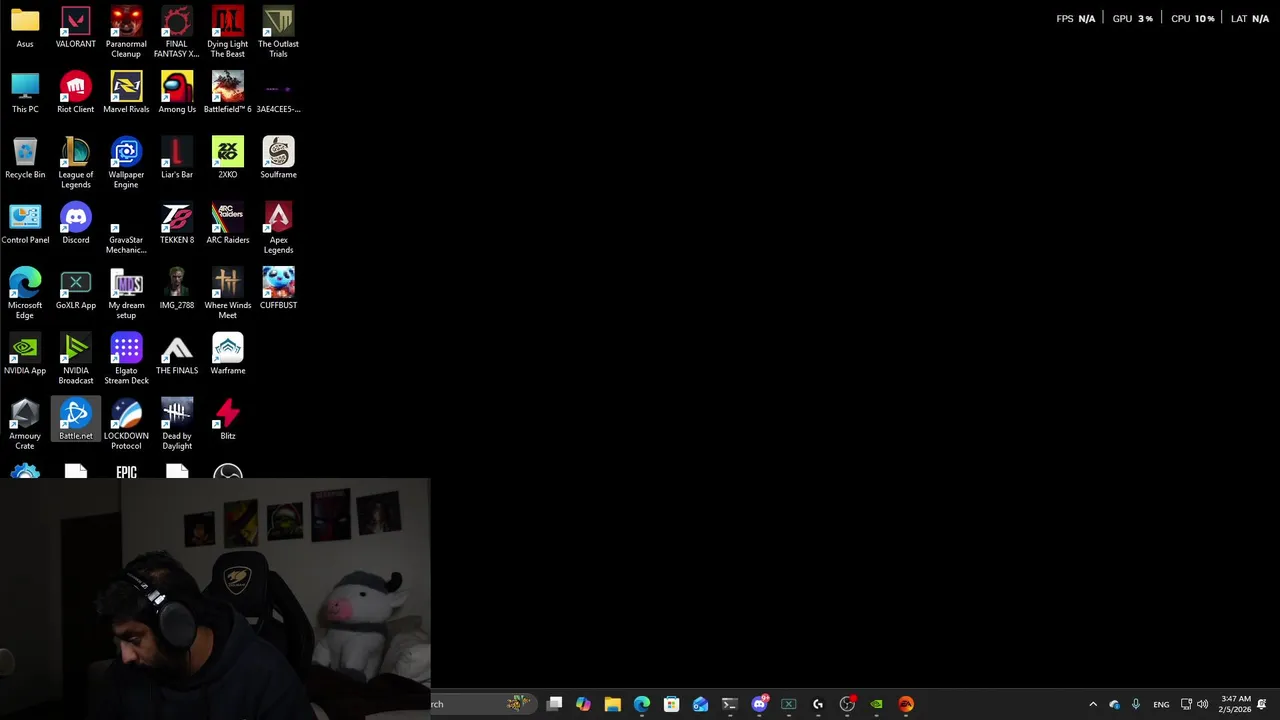Select the Marvel Rivals icon

click(x=126, y=93)
